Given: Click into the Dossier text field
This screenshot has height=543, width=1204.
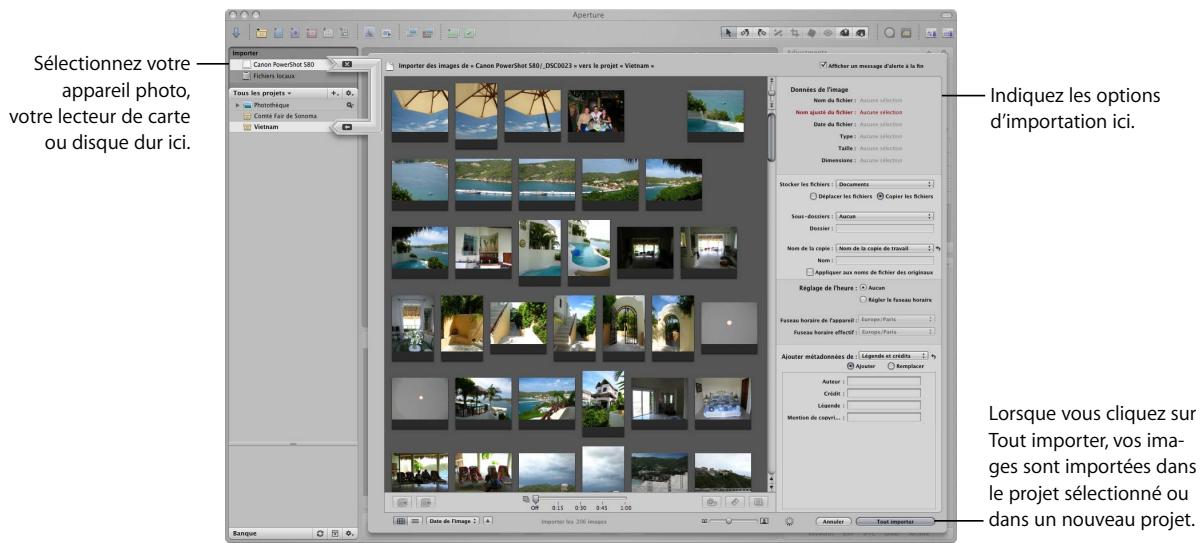Looking at the screenshot, I should (884, 227).
